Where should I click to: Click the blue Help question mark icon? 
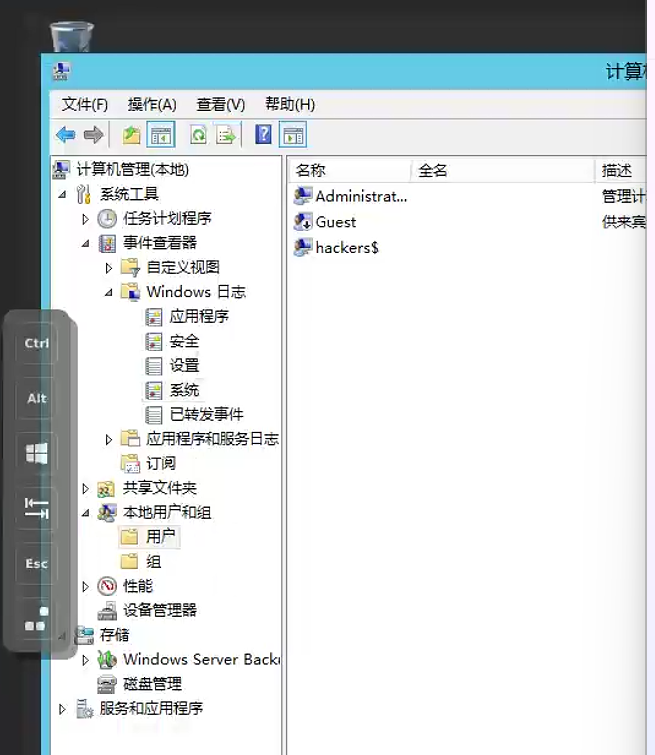(263, 134)
